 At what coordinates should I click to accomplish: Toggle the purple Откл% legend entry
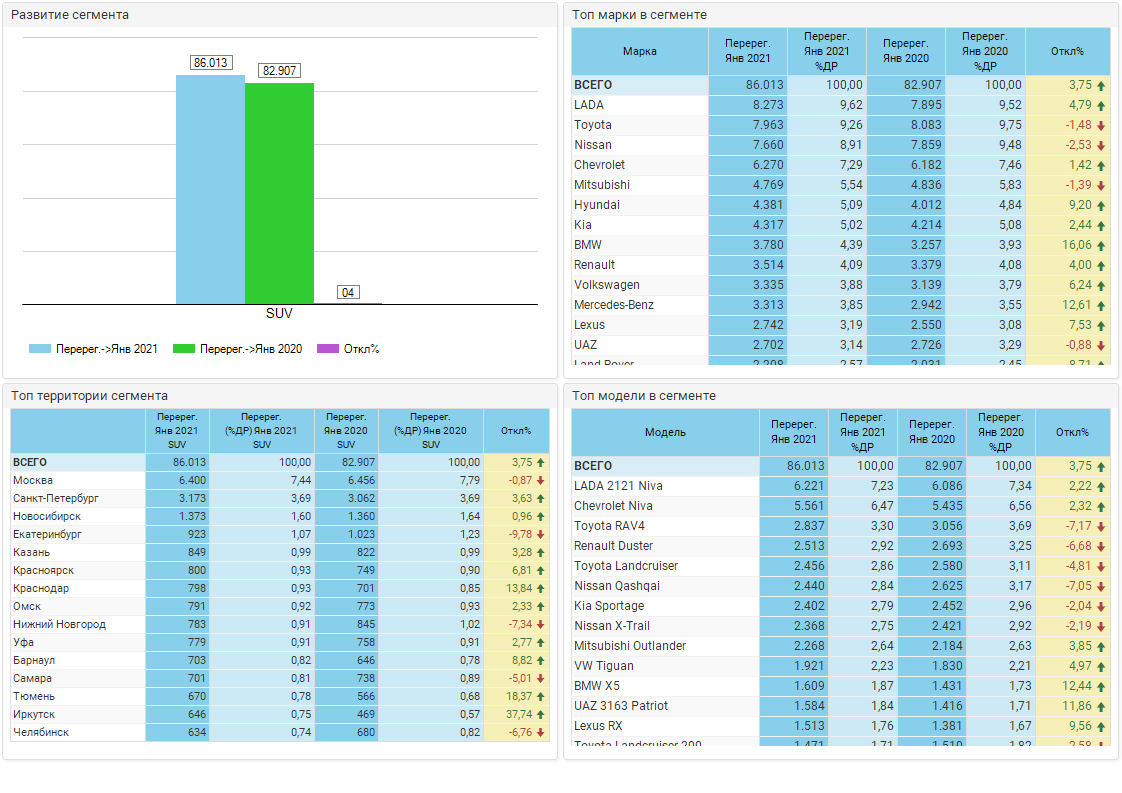point(328,349)
